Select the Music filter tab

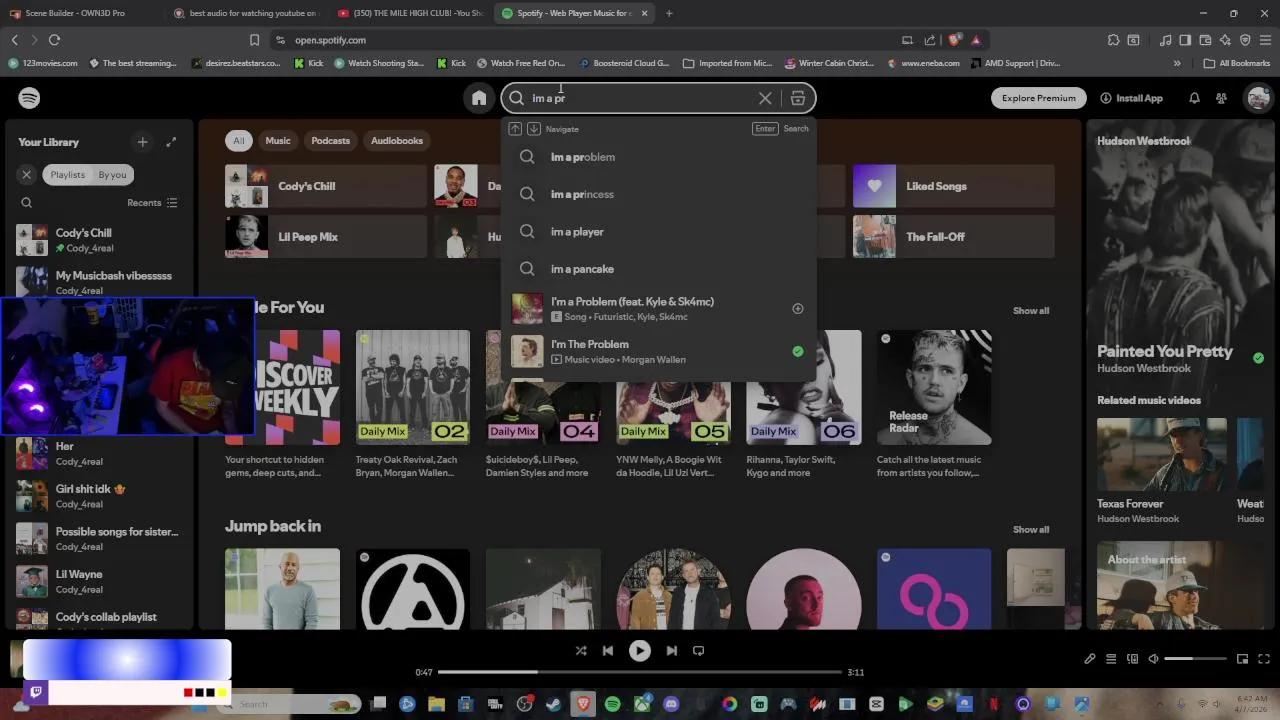click(x=278, y=141)
